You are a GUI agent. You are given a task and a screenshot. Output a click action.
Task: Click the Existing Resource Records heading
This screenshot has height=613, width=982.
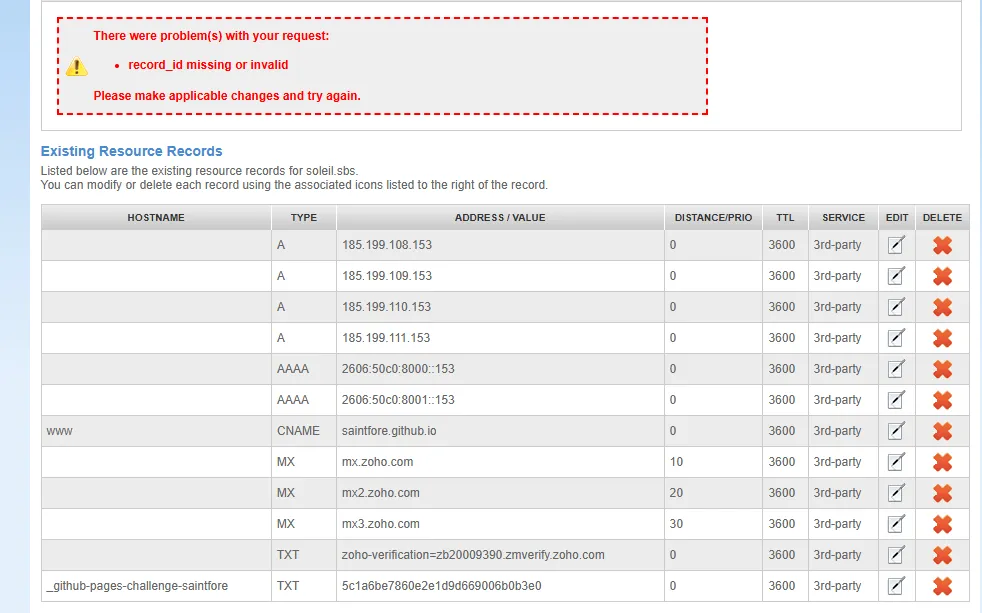[131, 152]
